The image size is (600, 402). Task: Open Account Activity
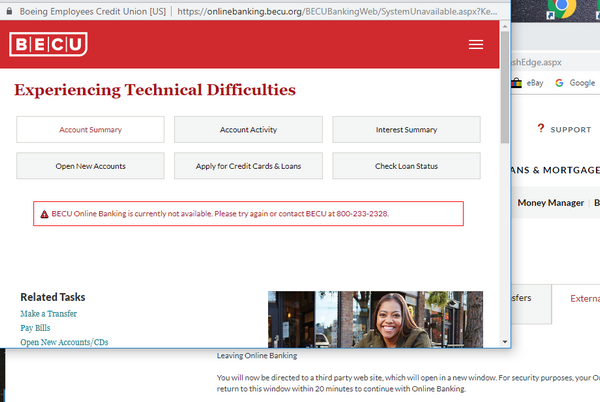click(x=248, y=130)
